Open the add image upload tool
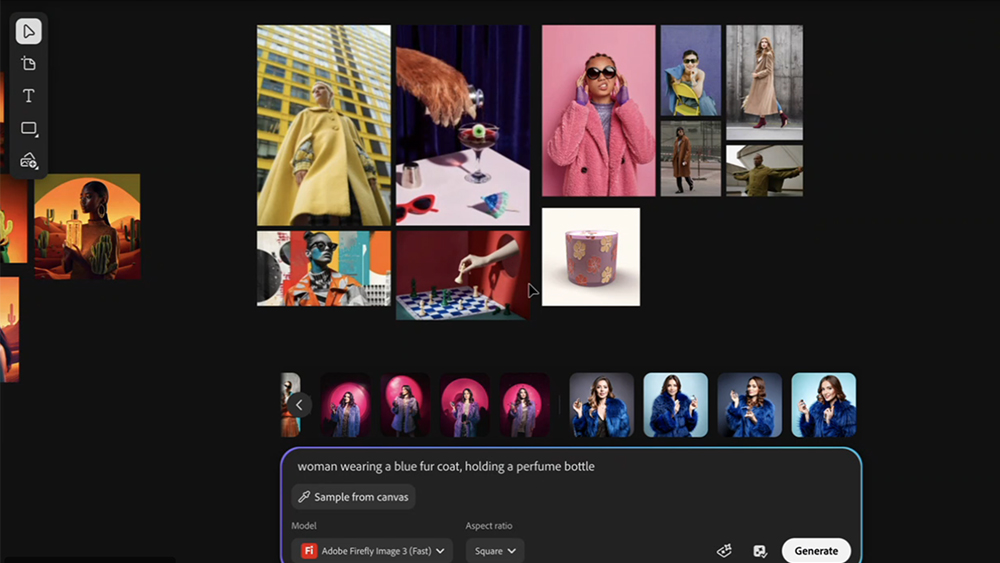 tap(29, 161)
